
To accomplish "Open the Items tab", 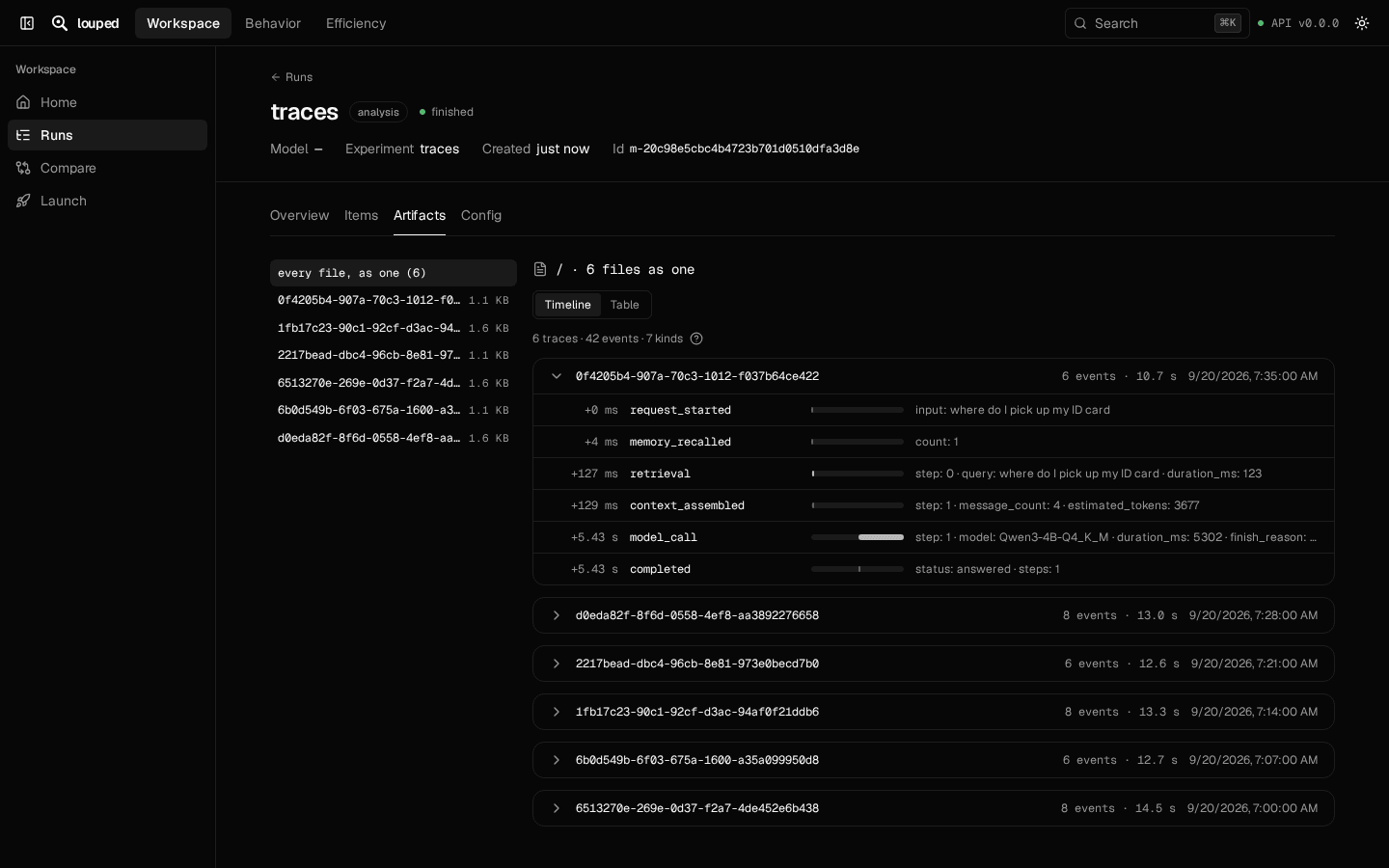I will (361, 215).
